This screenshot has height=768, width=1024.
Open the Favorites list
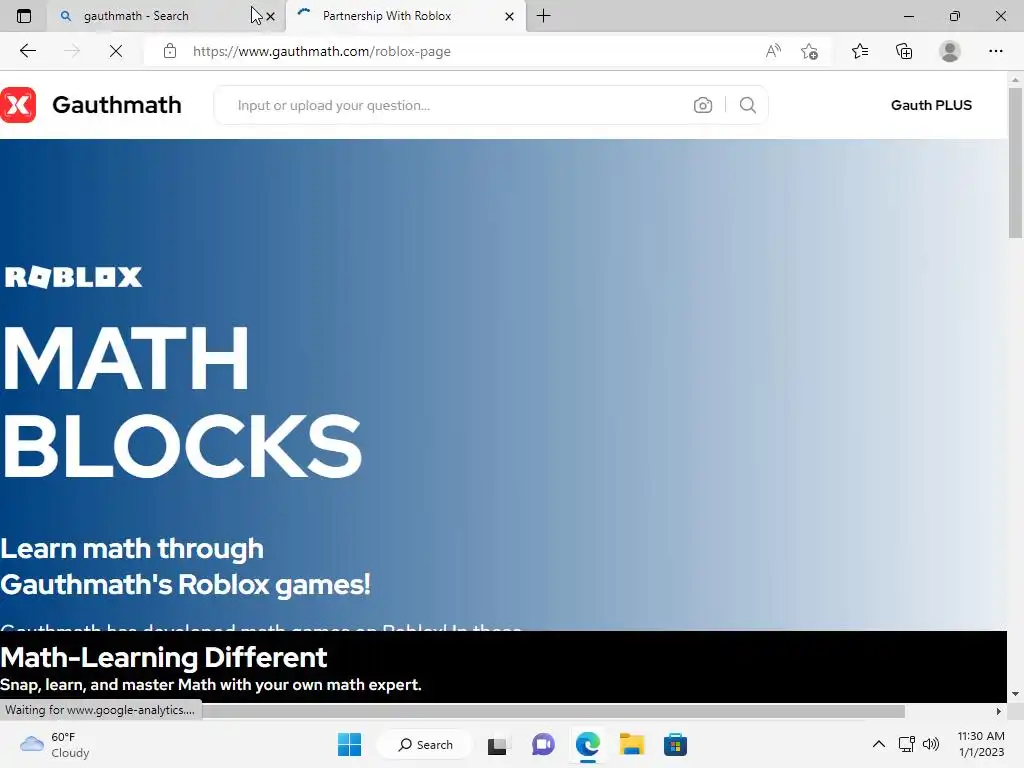860,51
